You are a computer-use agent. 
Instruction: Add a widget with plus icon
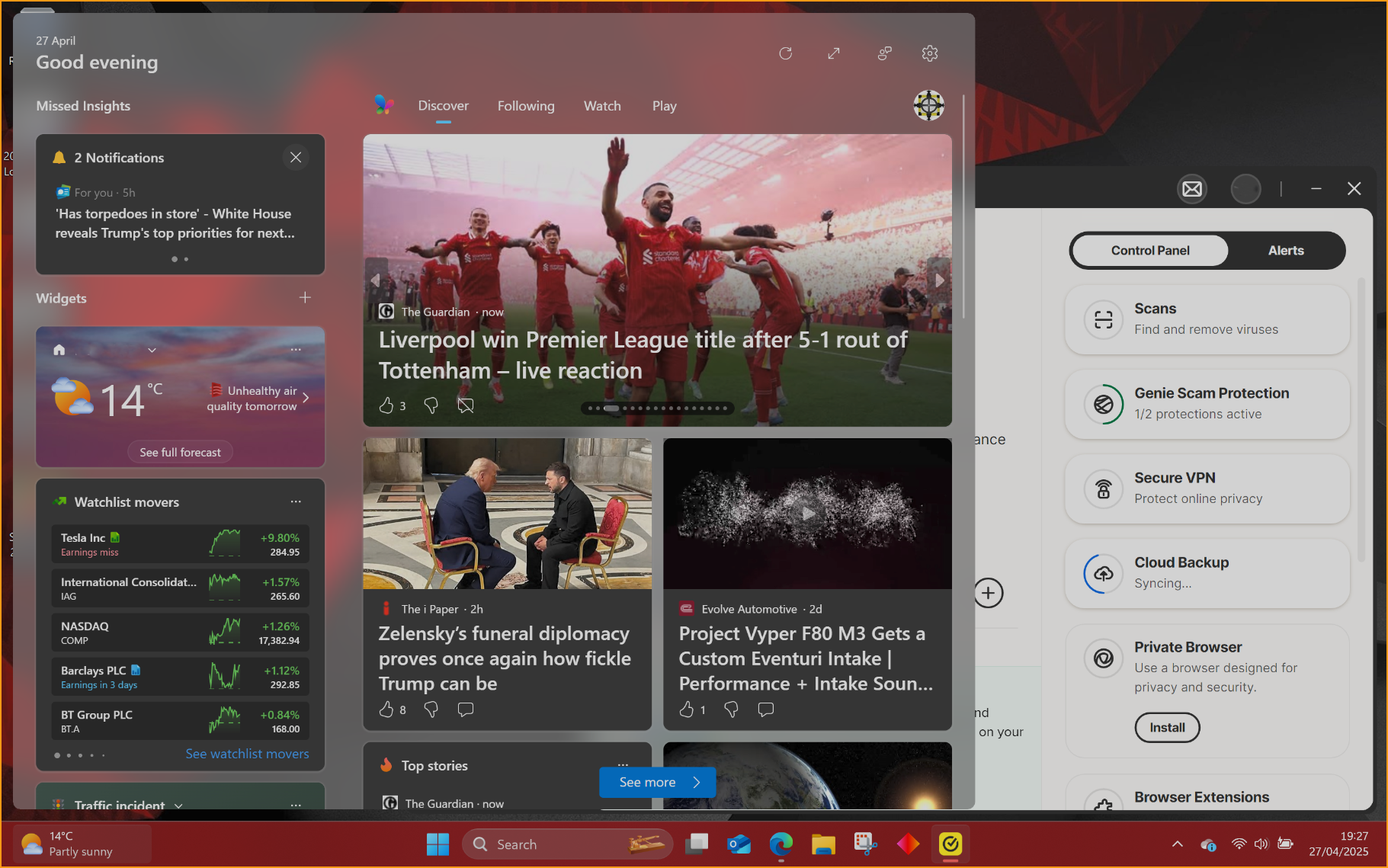tap(305, 297)
